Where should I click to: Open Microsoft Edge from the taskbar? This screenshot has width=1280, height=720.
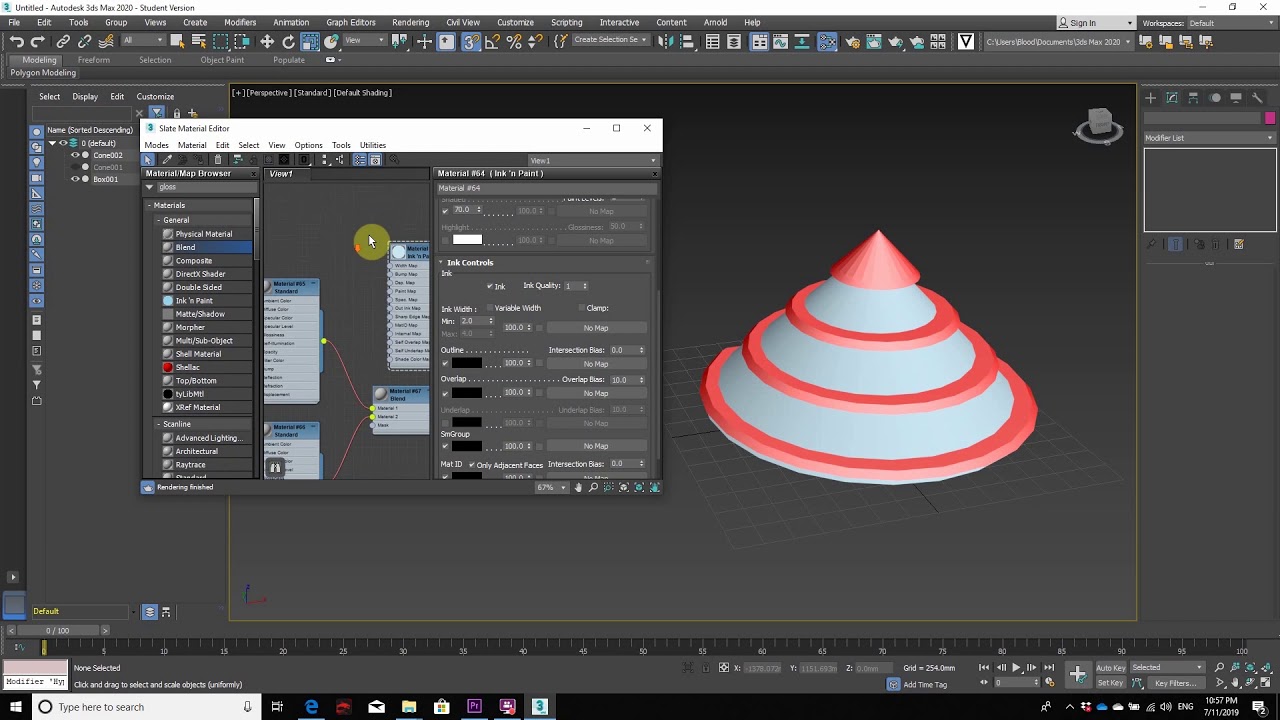point(311,707)
